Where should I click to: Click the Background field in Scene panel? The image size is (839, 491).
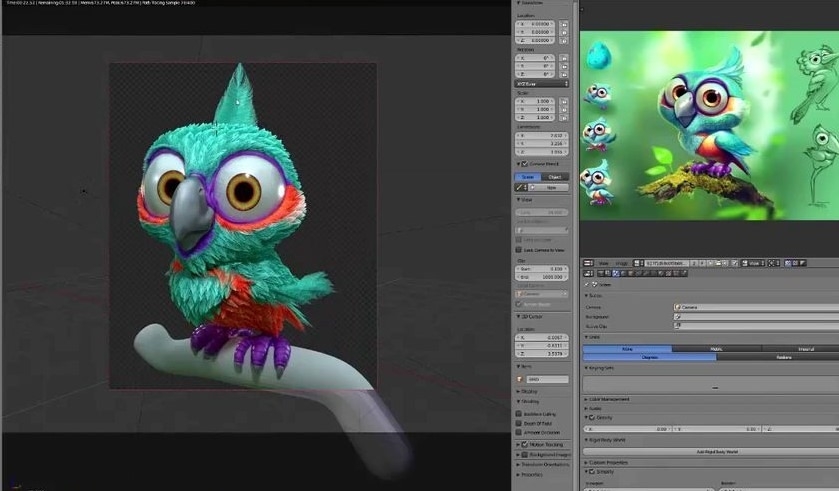point(756,317)
